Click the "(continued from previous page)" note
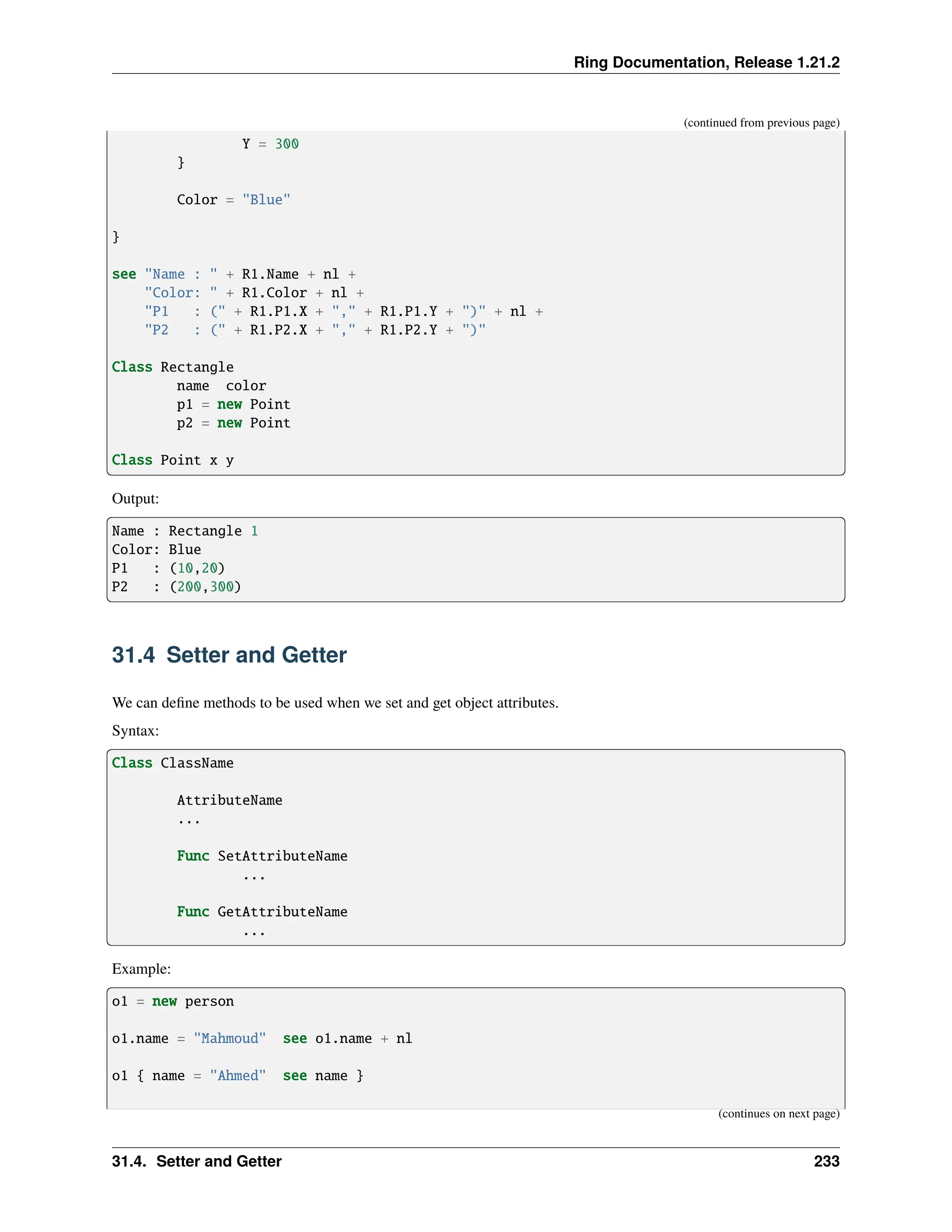The width and height of the screenshot is (952, 1232). (761, 123)
